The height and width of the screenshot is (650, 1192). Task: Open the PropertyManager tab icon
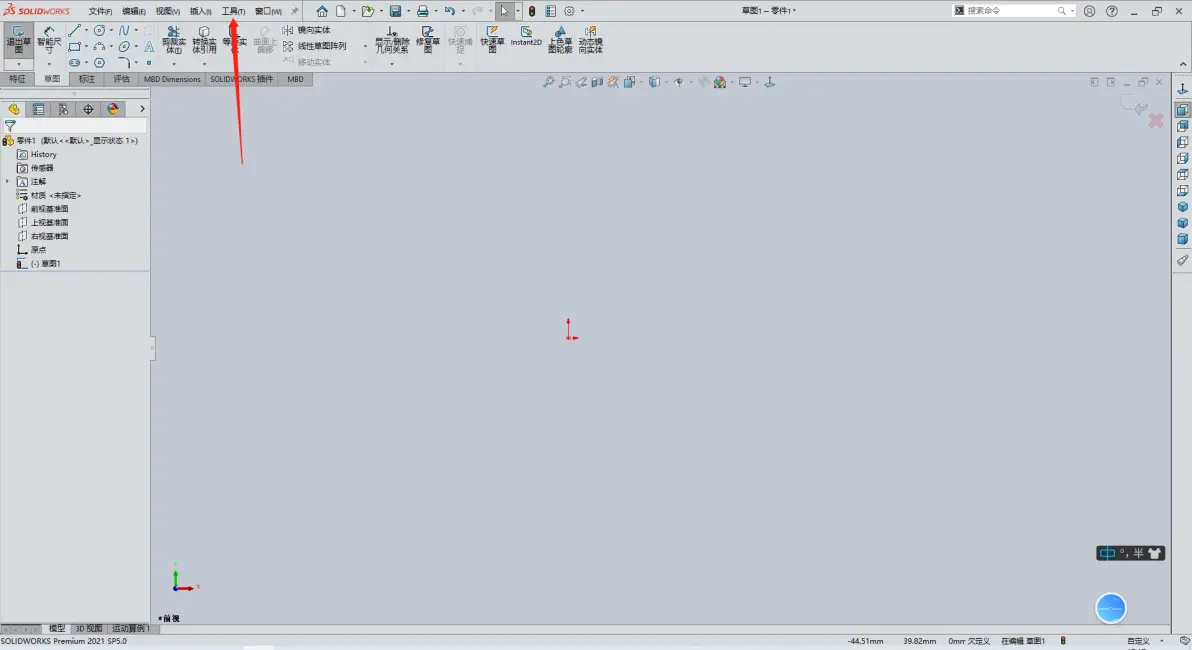[38, 109]
